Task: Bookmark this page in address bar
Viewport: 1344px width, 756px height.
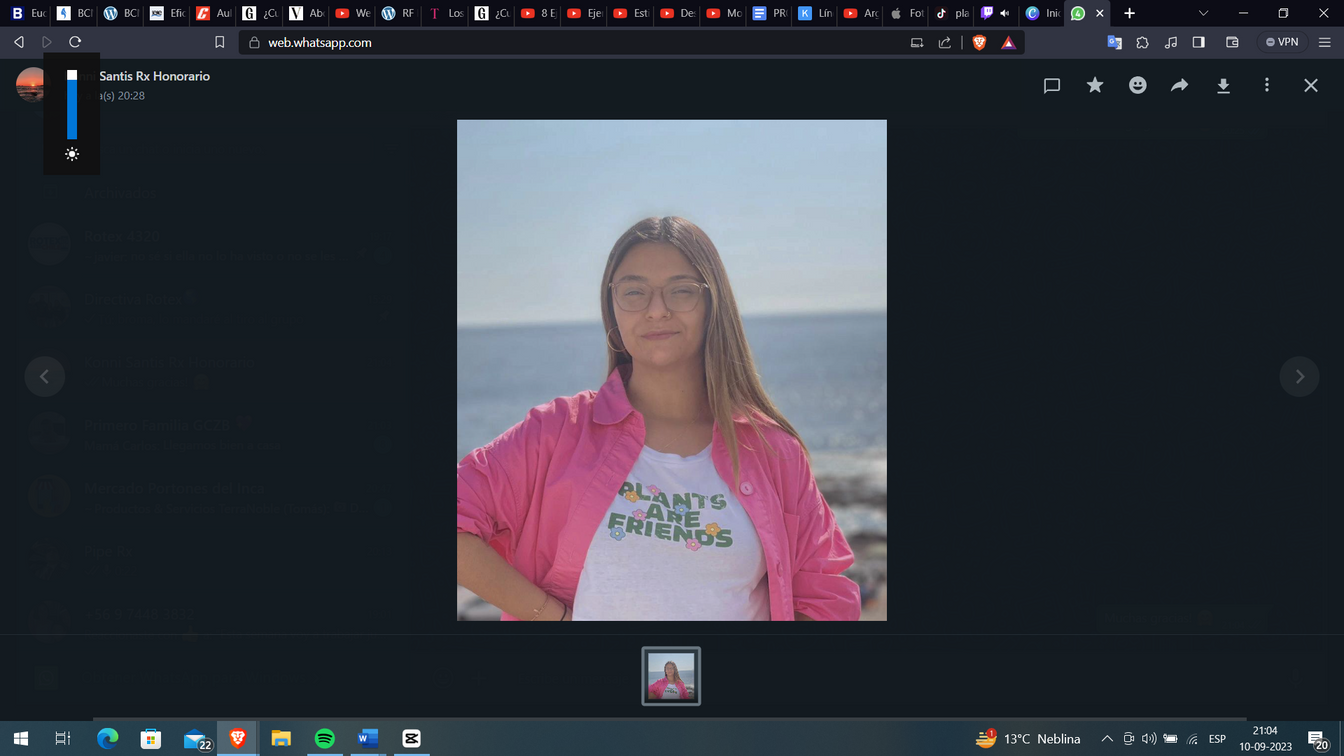Action: [x=220, y=42]
